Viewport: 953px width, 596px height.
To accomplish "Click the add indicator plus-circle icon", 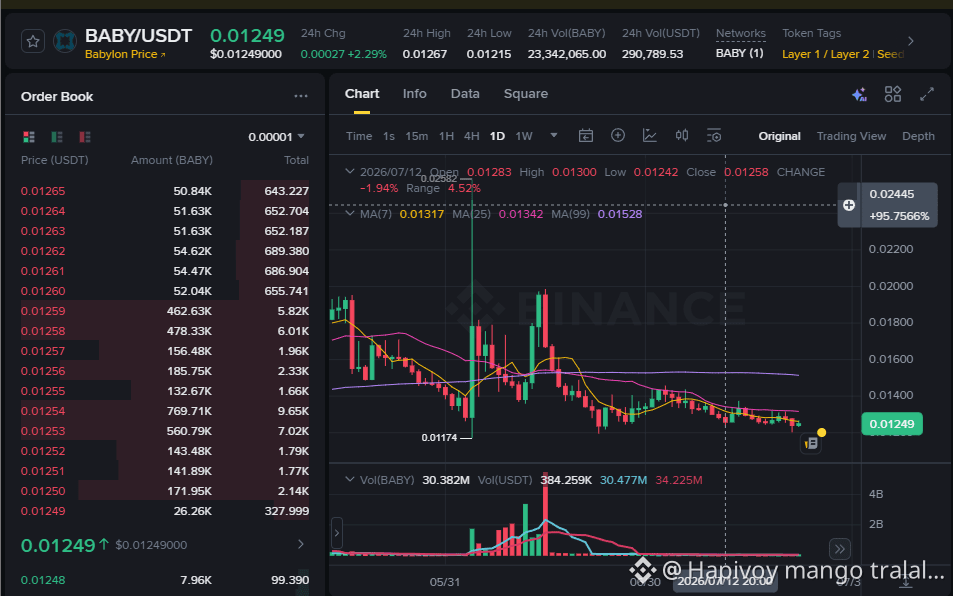I will [618, 135].
